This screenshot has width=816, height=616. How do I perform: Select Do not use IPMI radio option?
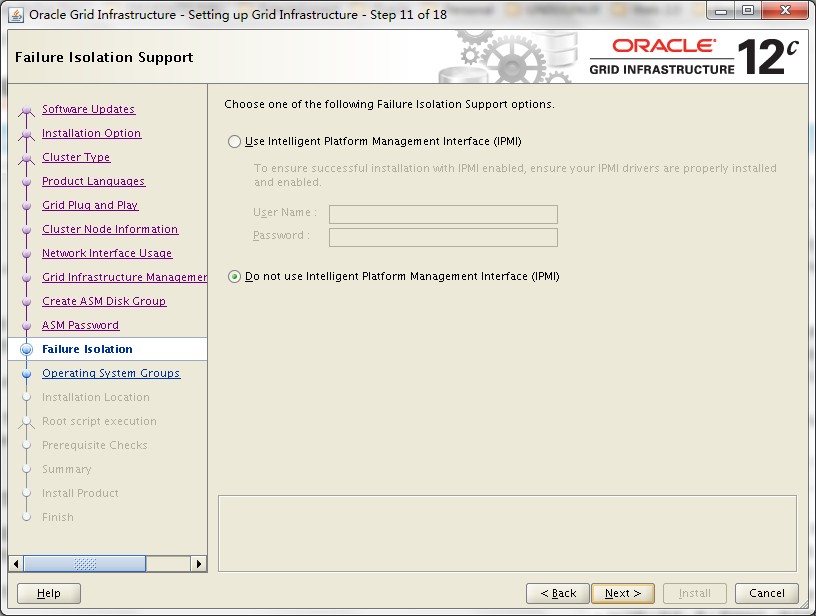point(234,276)
